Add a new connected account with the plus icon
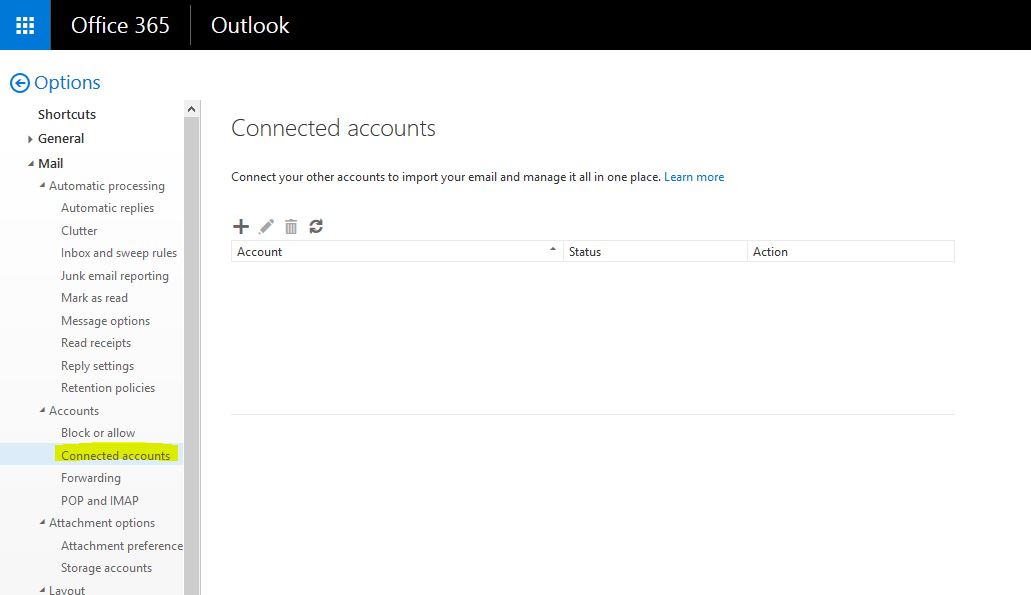Image resolution: width=1031 pixels, height=595 pixels. 241,227
